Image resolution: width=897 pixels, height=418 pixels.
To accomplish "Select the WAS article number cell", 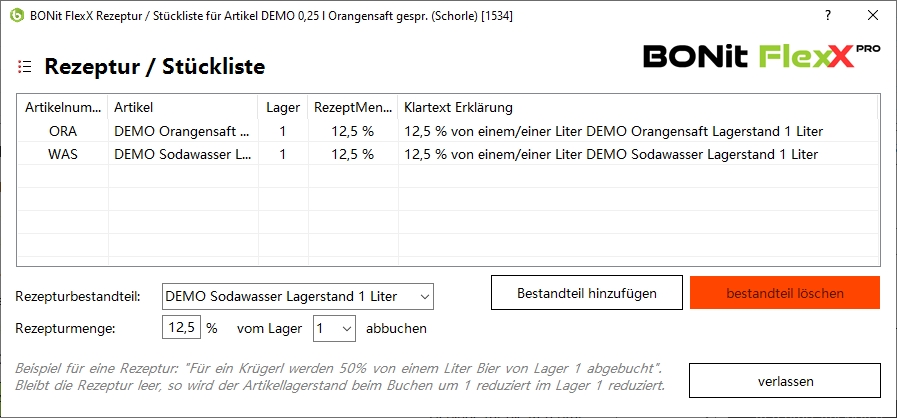I will (x=63, y=154).
